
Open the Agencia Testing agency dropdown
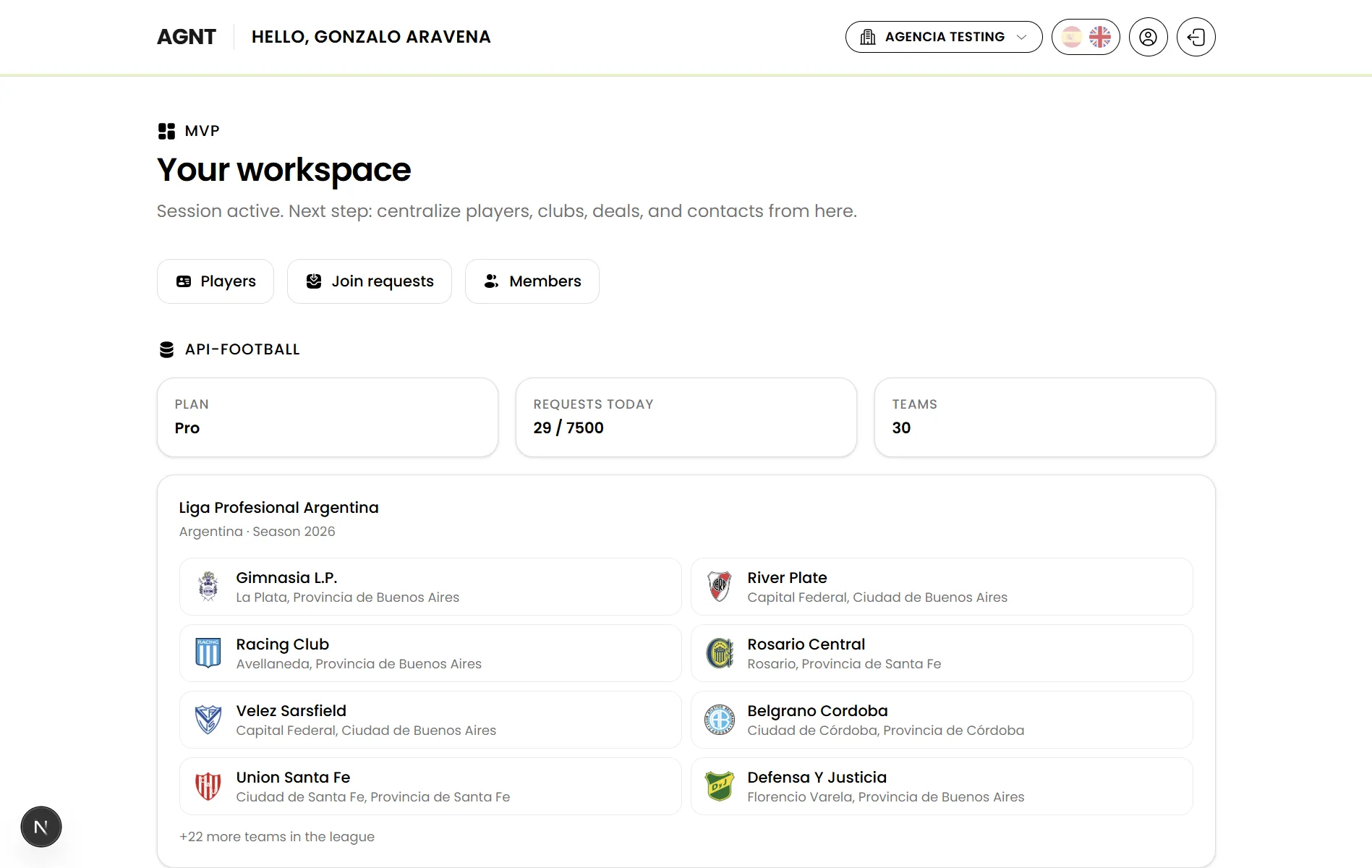point(944,37)
